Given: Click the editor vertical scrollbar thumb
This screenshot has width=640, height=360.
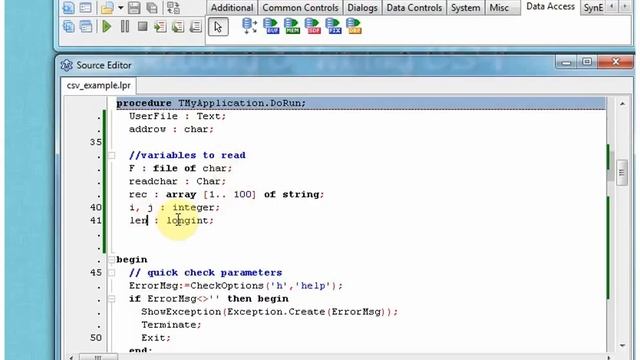Looking at the screenshot, I should 622,173.
